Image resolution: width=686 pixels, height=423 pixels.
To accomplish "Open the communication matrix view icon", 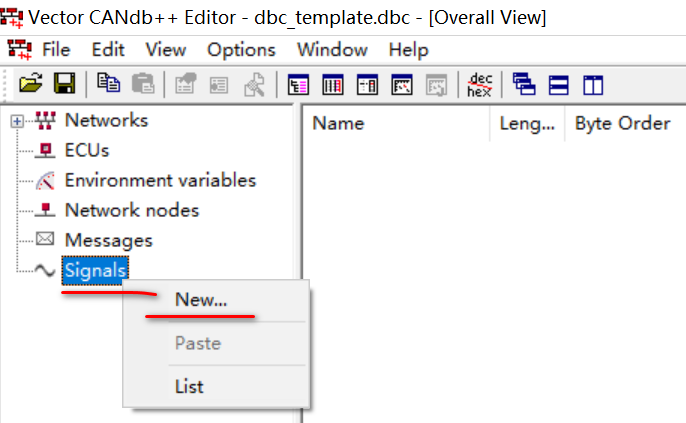I will pyautogui.click(x=367, y=85).
